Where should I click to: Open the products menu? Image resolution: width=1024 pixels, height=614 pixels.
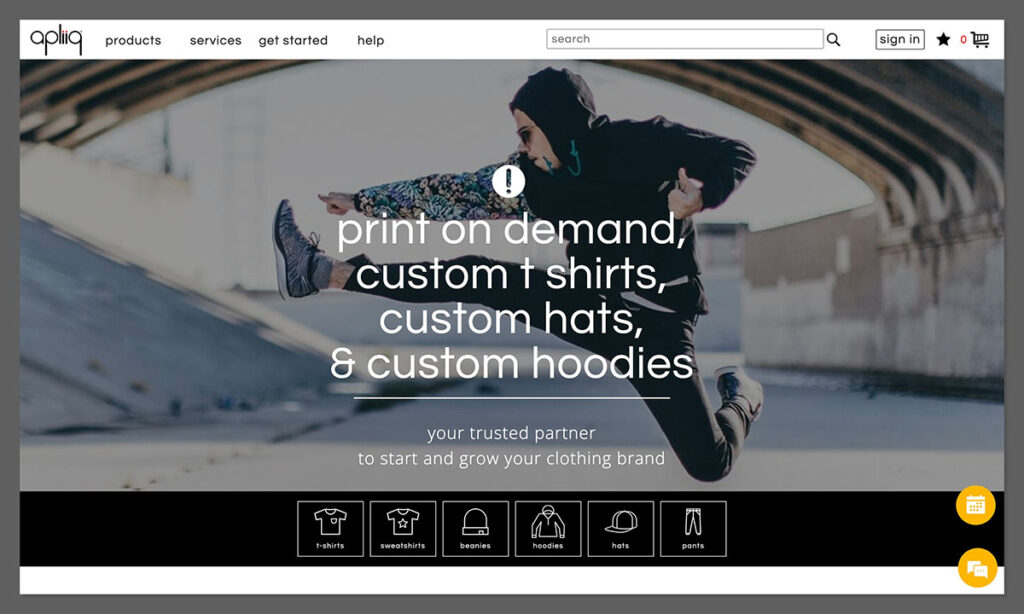[133, 41]
